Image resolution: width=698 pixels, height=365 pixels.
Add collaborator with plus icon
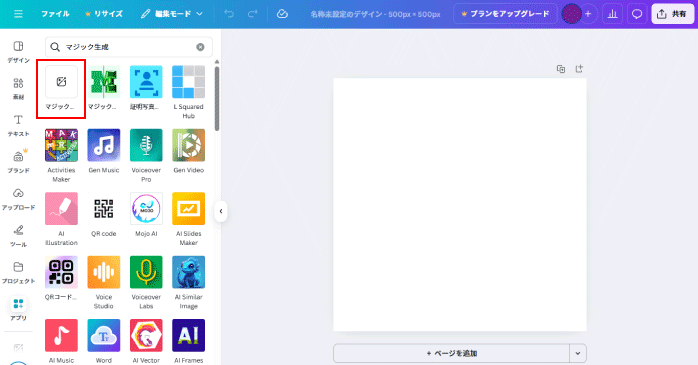pyautogui.click(x=588, y=14)
